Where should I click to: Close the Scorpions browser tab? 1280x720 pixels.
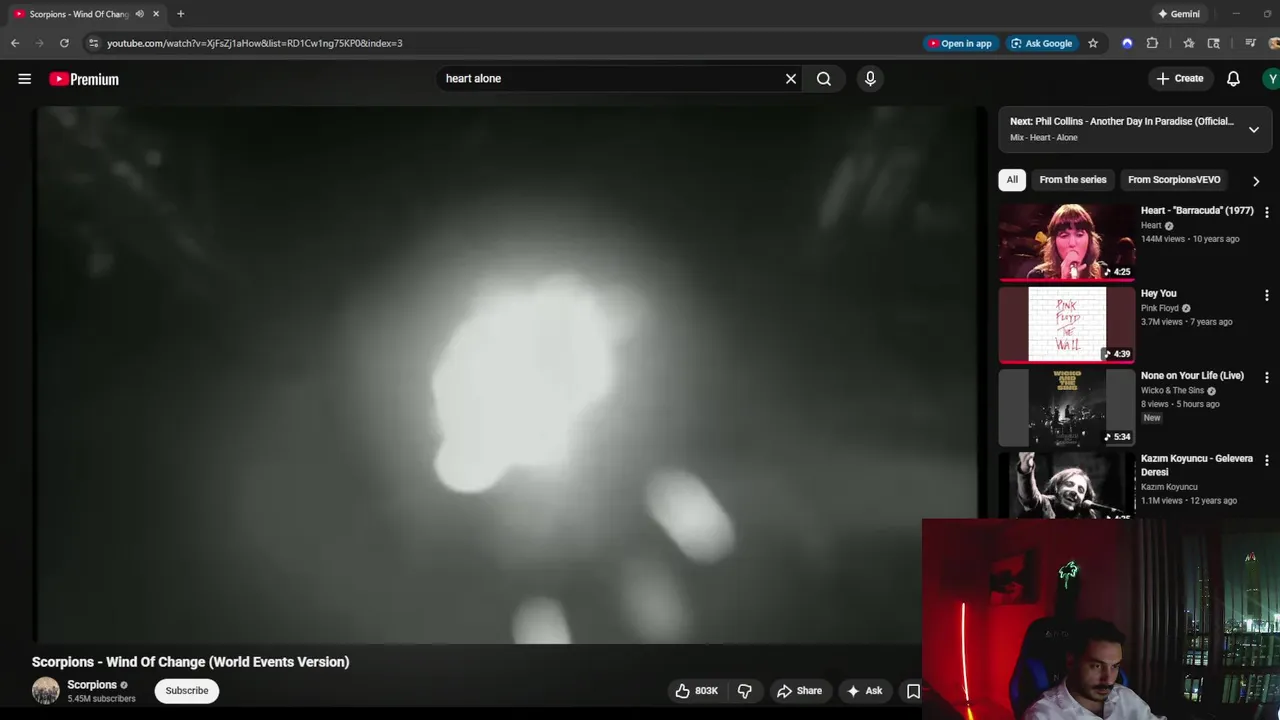(x=156, y=14)
